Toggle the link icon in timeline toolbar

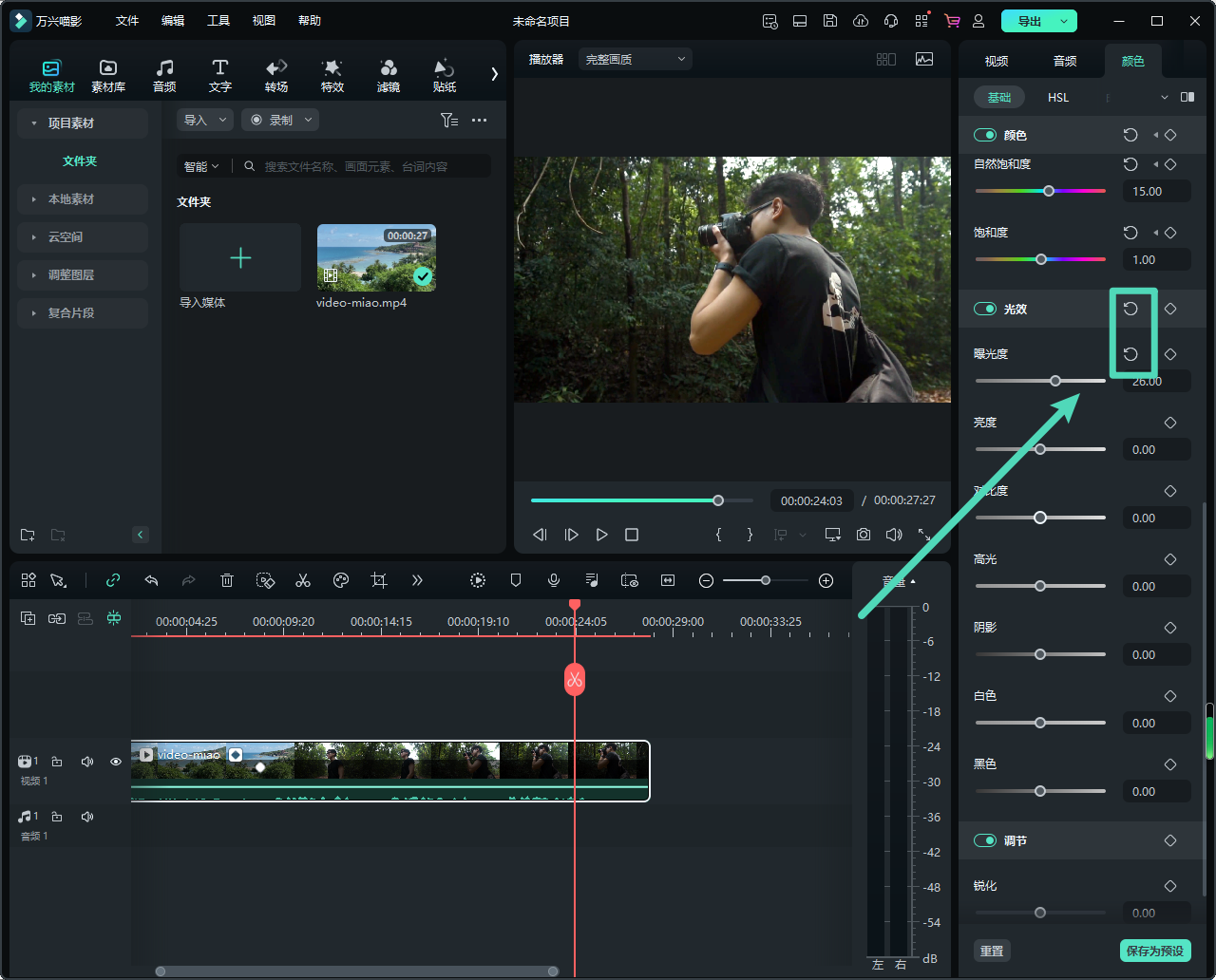(x=113, y=580)
